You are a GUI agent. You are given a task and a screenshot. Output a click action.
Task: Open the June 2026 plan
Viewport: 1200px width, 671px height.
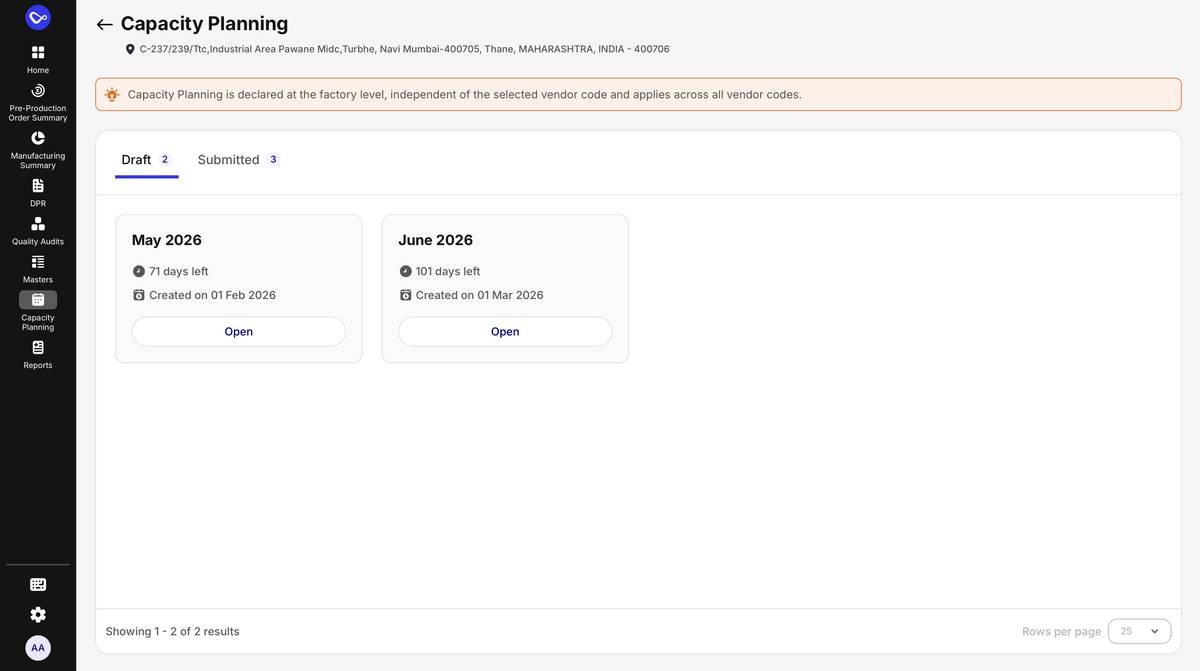pos(505,332)
